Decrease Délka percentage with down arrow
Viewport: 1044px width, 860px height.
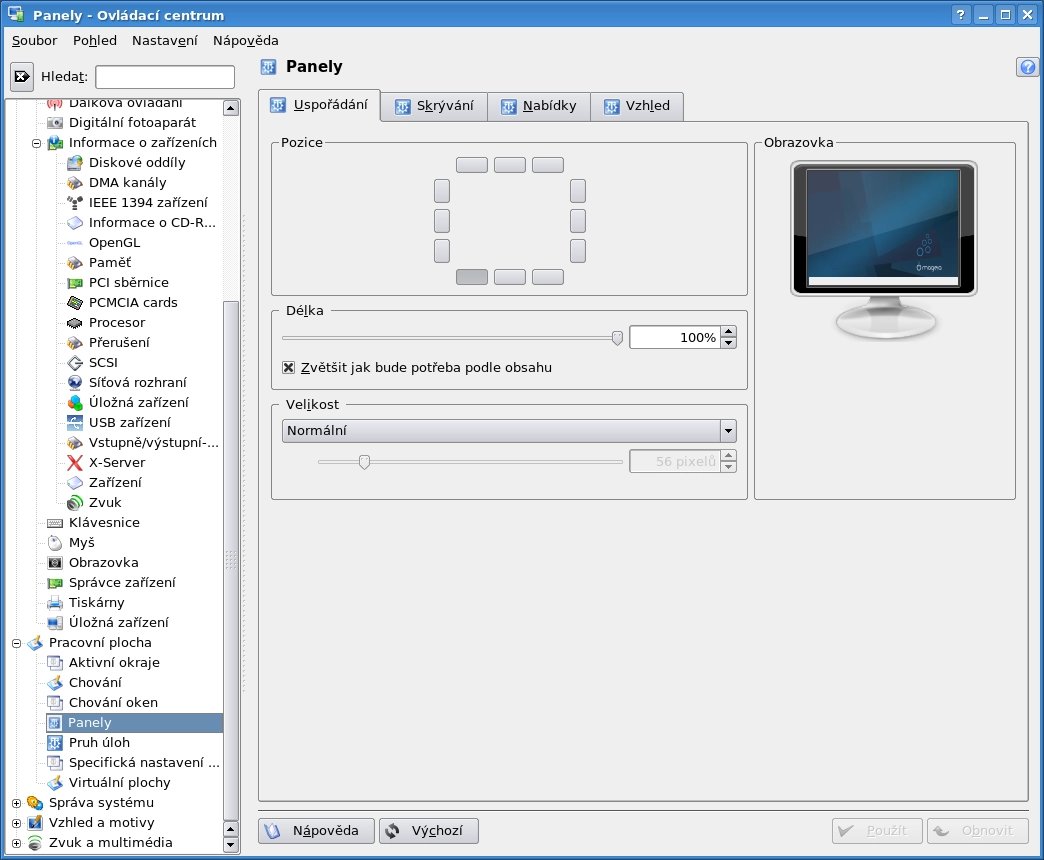point(728,343)
